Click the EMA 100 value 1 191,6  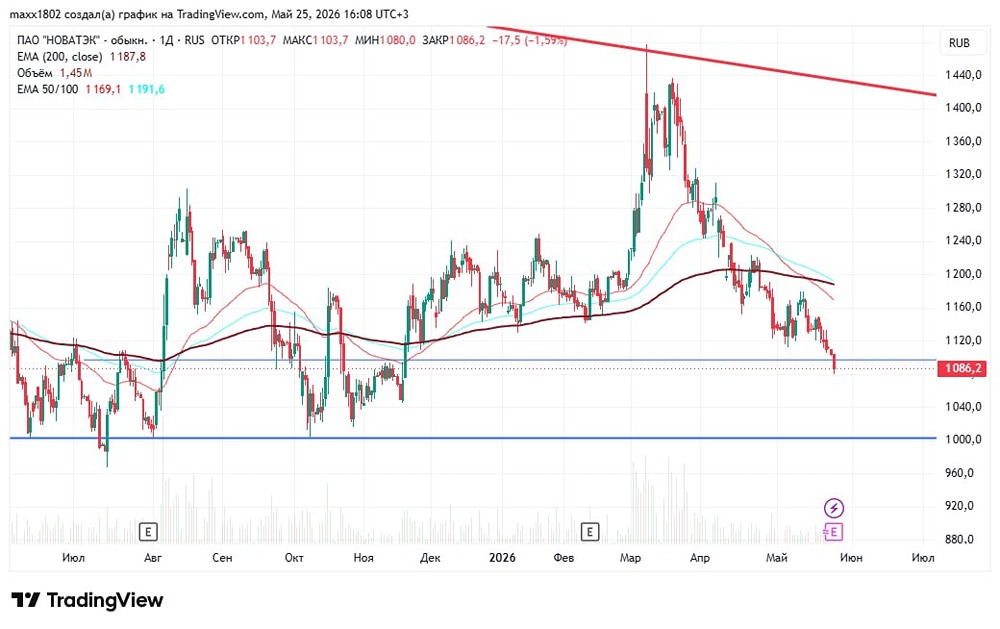click(146, 89)
